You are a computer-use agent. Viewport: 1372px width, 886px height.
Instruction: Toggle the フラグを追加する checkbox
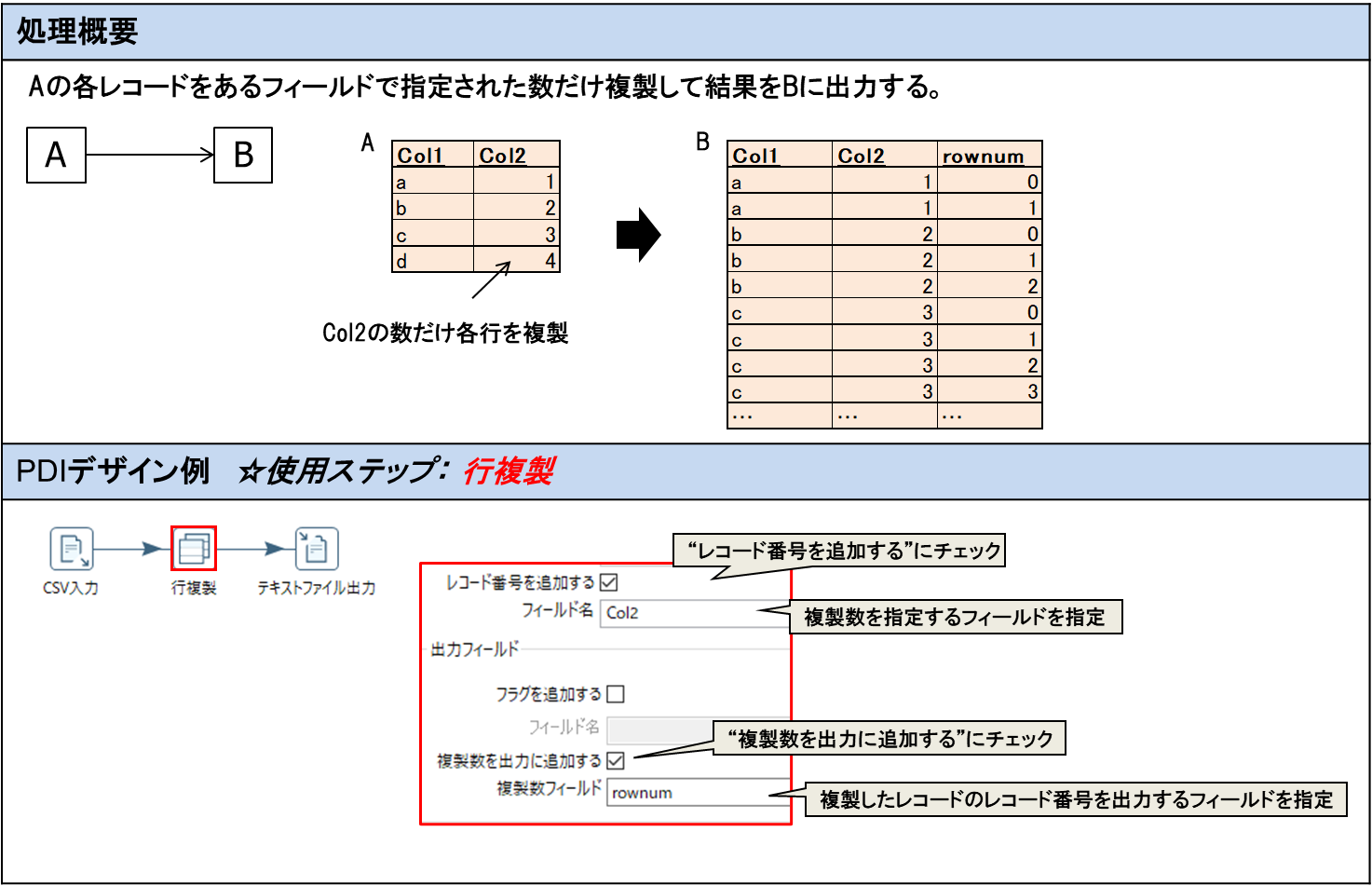coord(615,694)
